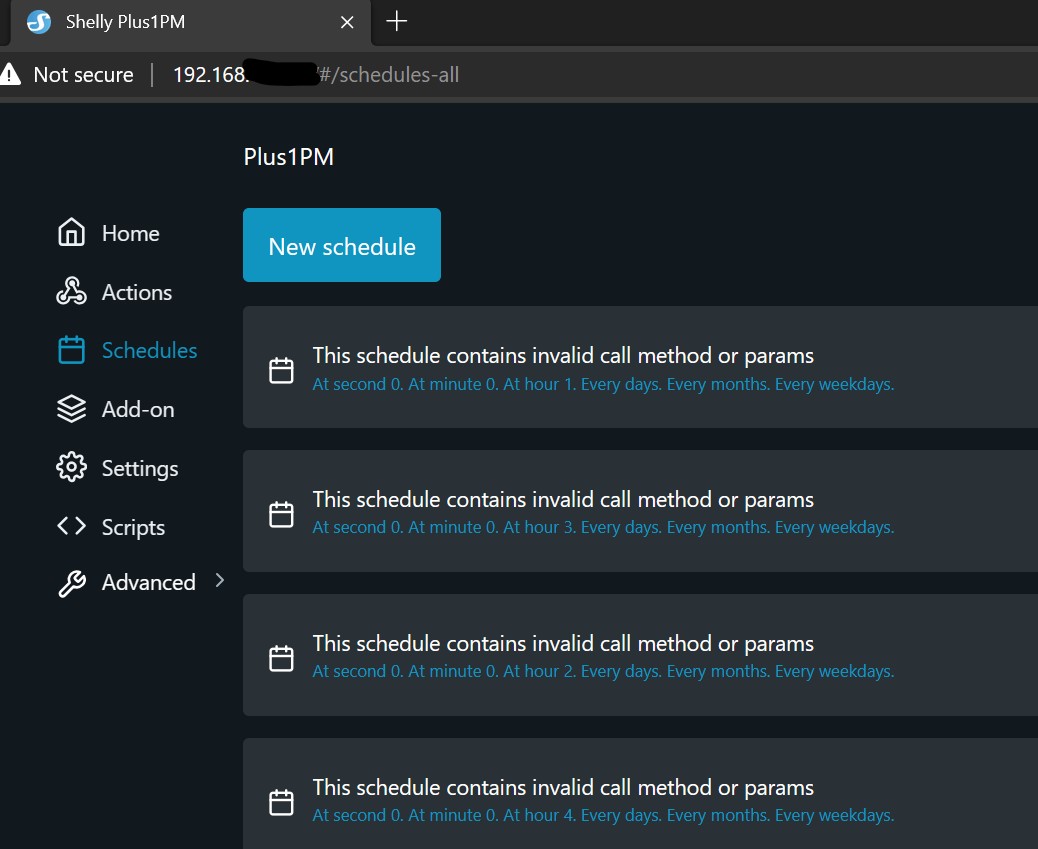Screen dimensions: 1038x849
Task: Click the Add-on layers icon
Action: [x=71, y=409]
